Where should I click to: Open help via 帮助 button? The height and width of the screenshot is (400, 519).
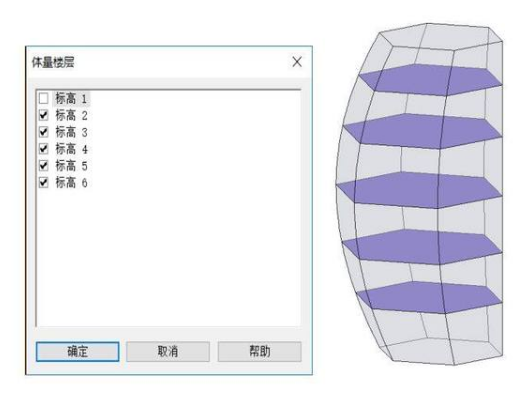[259, 351]
